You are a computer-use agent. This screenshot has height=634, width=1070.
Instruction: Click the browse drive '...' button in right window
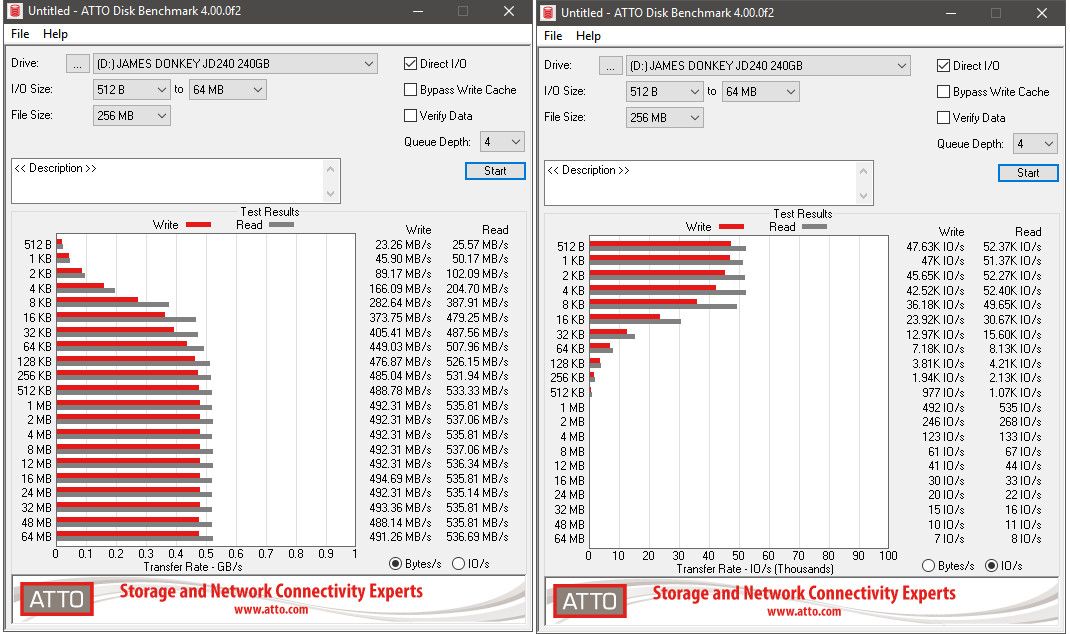click(611, 66)
